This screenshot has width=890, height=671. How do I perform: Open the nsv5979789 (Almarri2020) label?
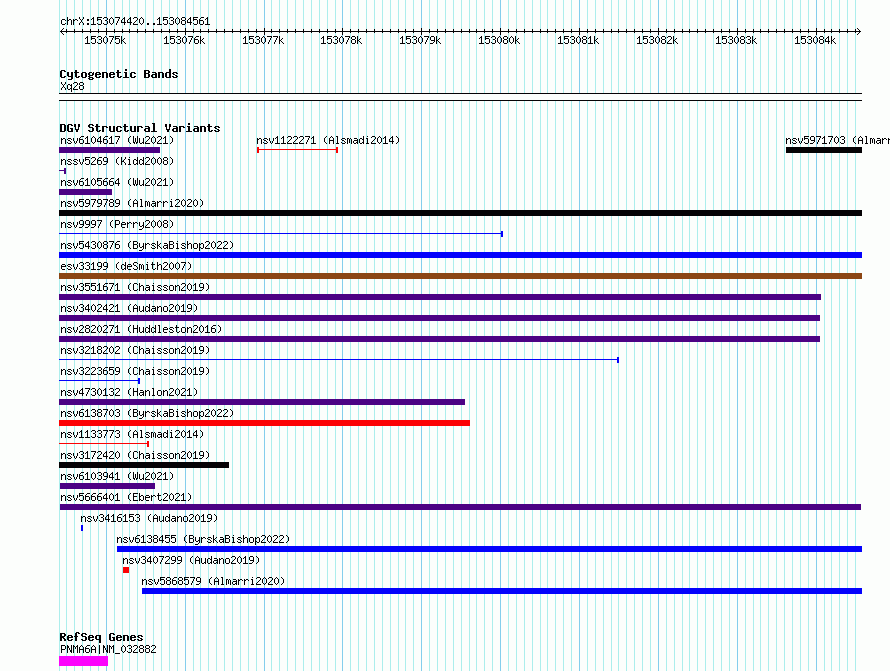[x=132, y=203]
